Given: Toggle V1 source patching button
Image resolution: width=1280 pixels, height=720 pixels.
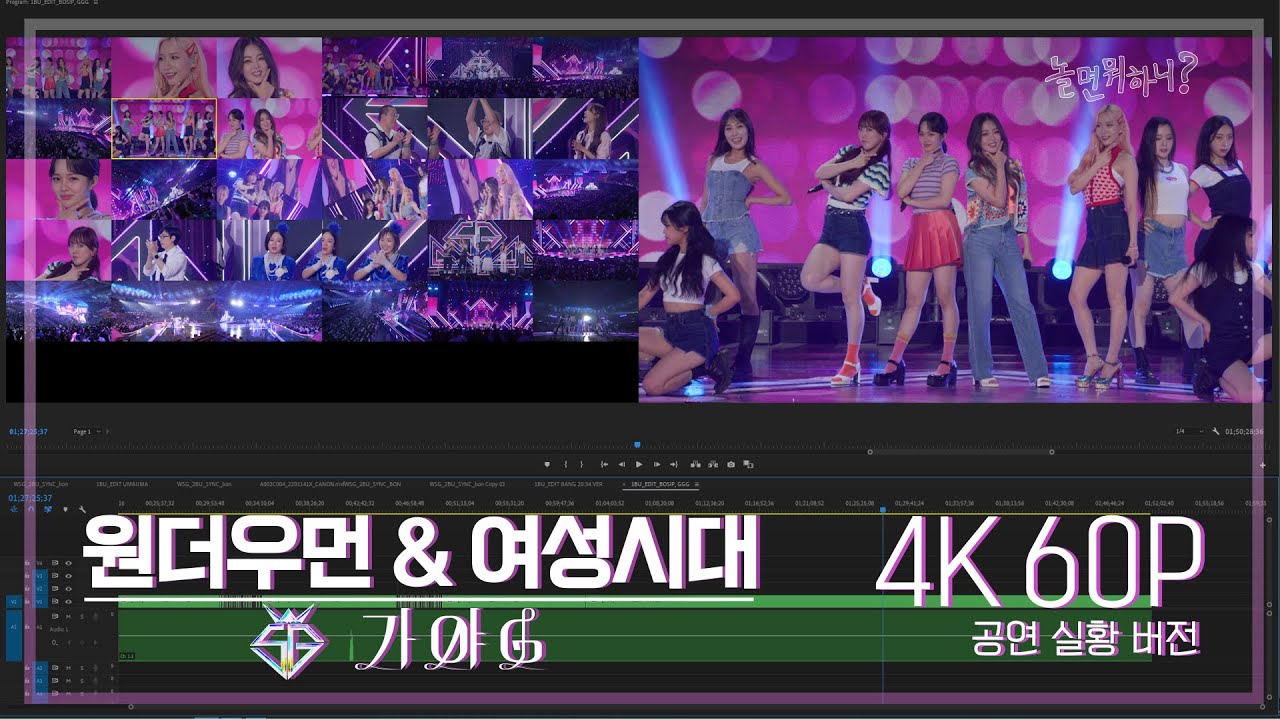Looking at the screenshot, I should (x=14, y=601).
